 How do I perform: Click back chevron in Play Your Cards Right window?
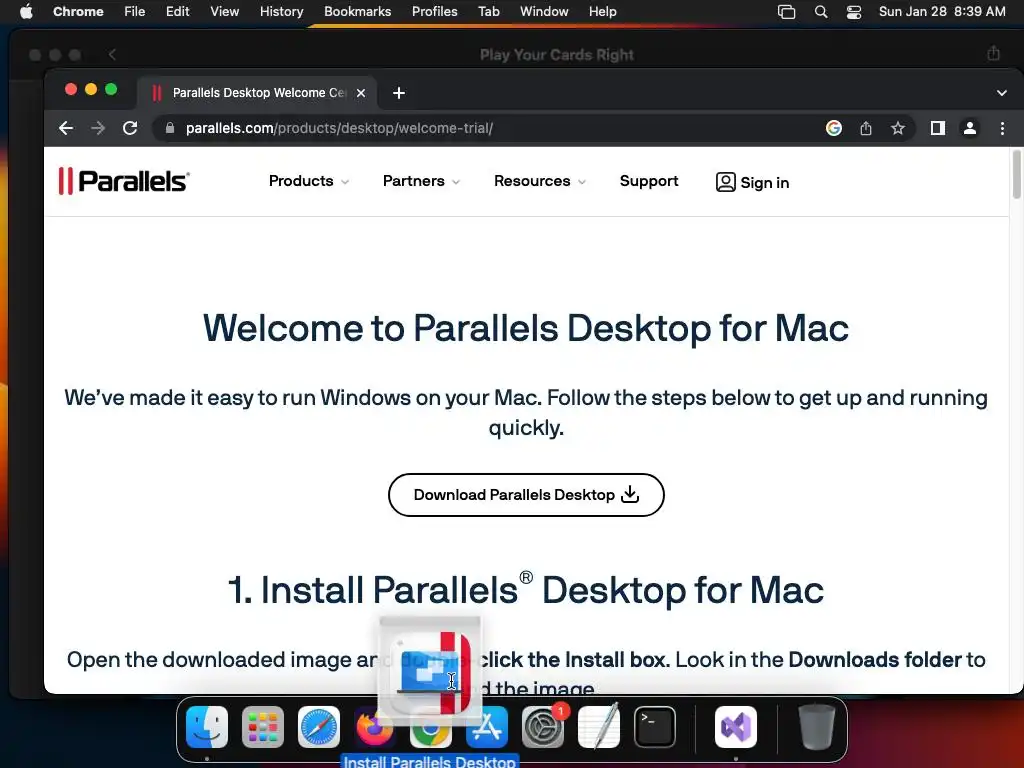(x=112, y=54)
